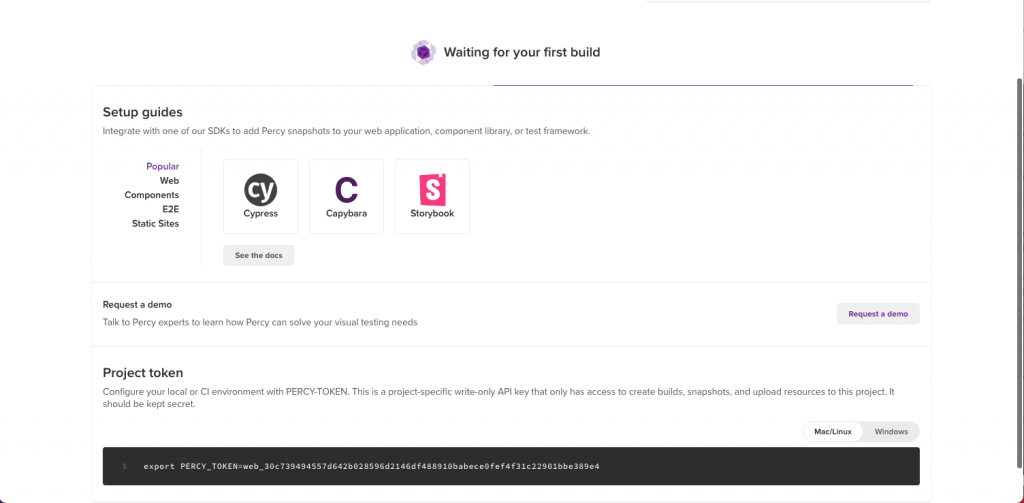Click the See the docs button

coord(259,255)
